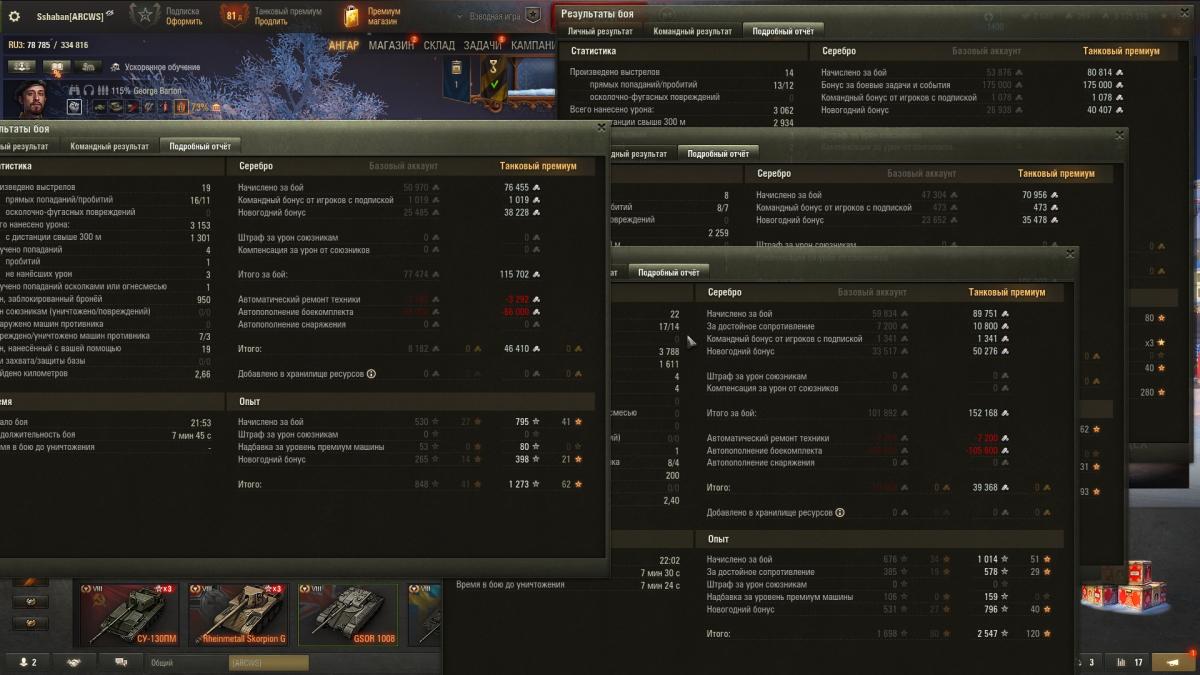The image size is (1200, 675).
Task: Click info icon beside Добавлено в хранилище, left window
Action: (371, 374)
